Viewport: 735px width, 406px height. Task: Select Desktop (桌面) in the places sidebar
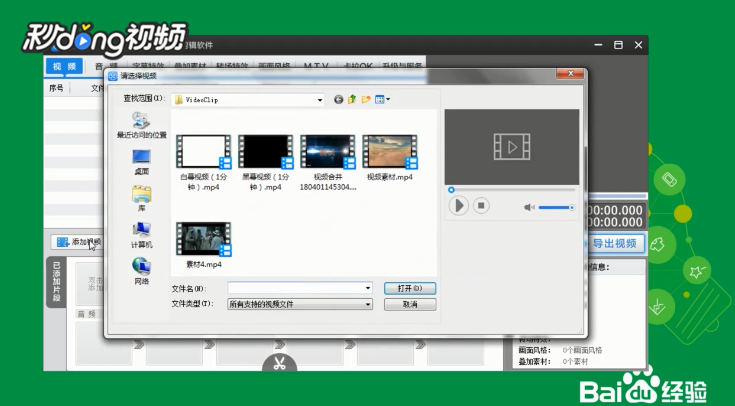pos(142,162)
